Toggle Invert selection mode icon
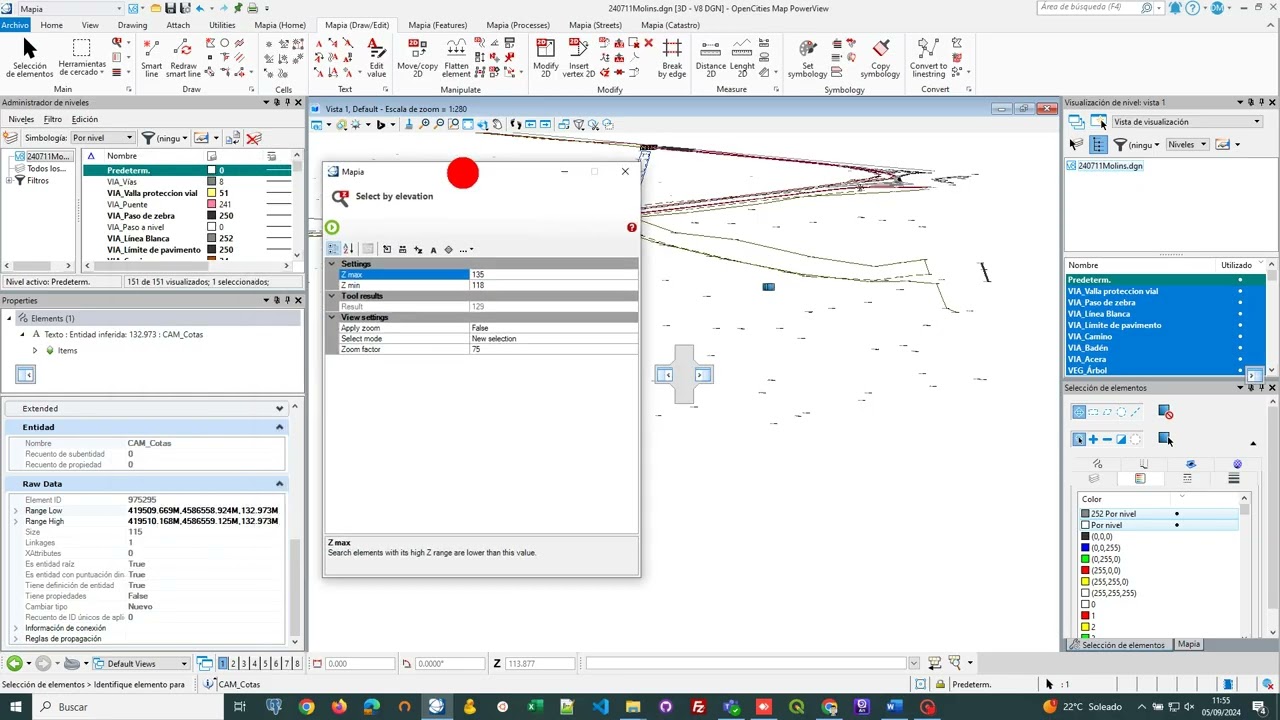The image size is (1280, 720). point(1121,439)
